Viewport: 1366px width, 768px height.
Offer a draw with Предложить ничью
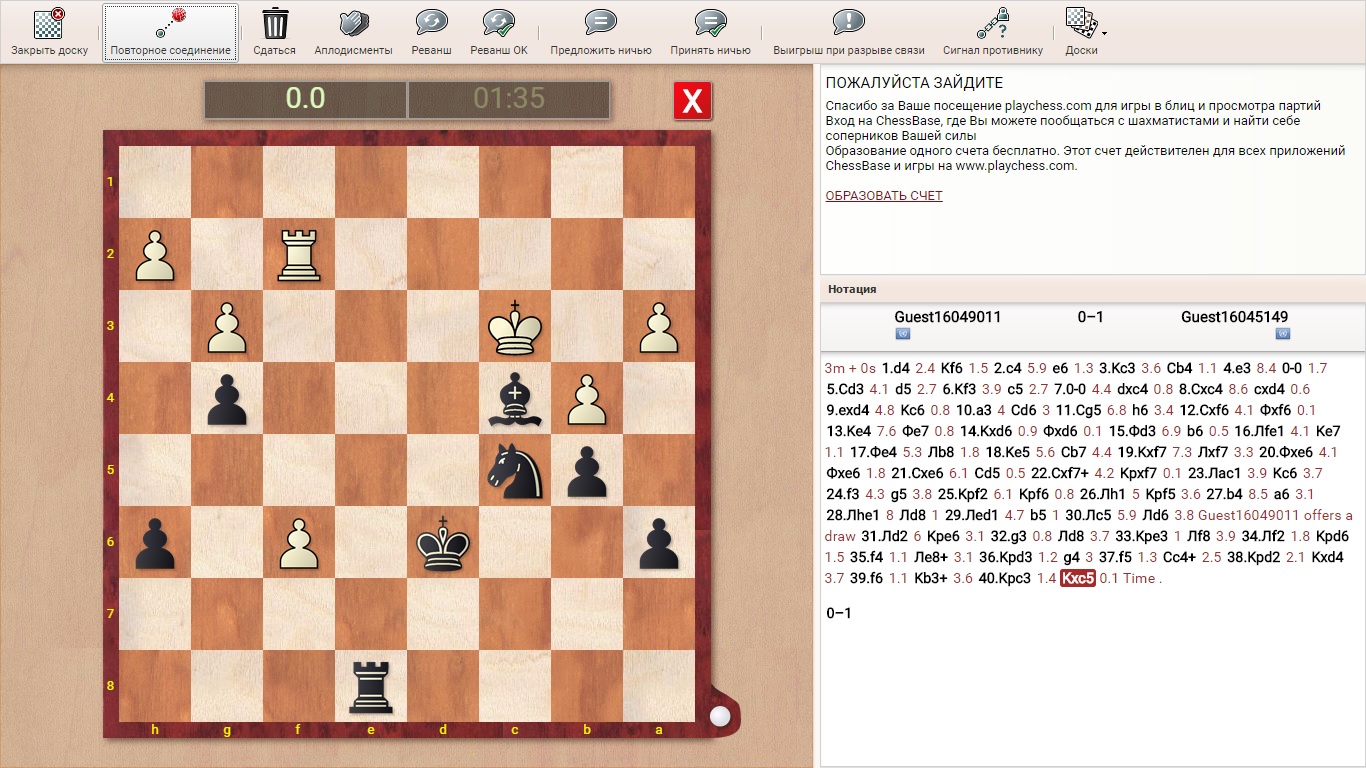point(600,23)
